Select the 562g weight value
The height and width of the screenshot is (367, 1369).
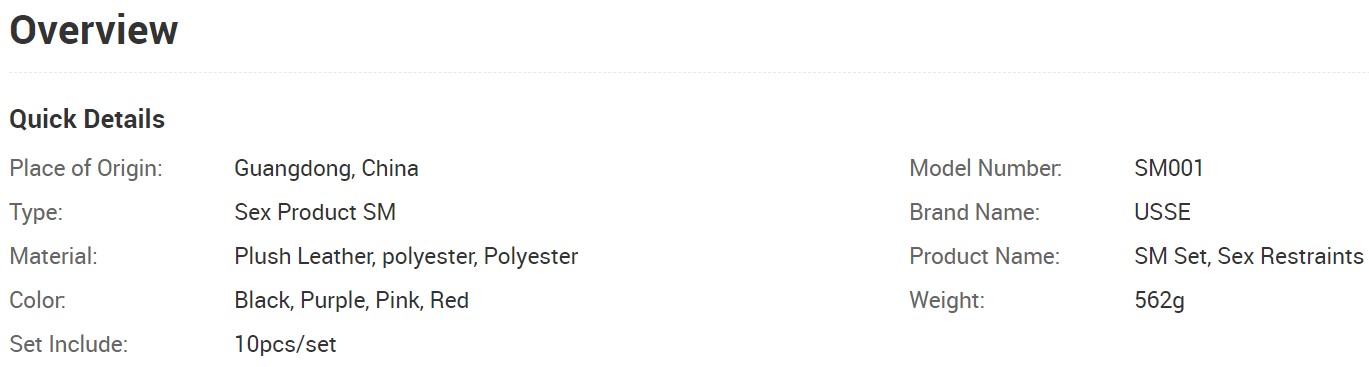[1159, 300]
